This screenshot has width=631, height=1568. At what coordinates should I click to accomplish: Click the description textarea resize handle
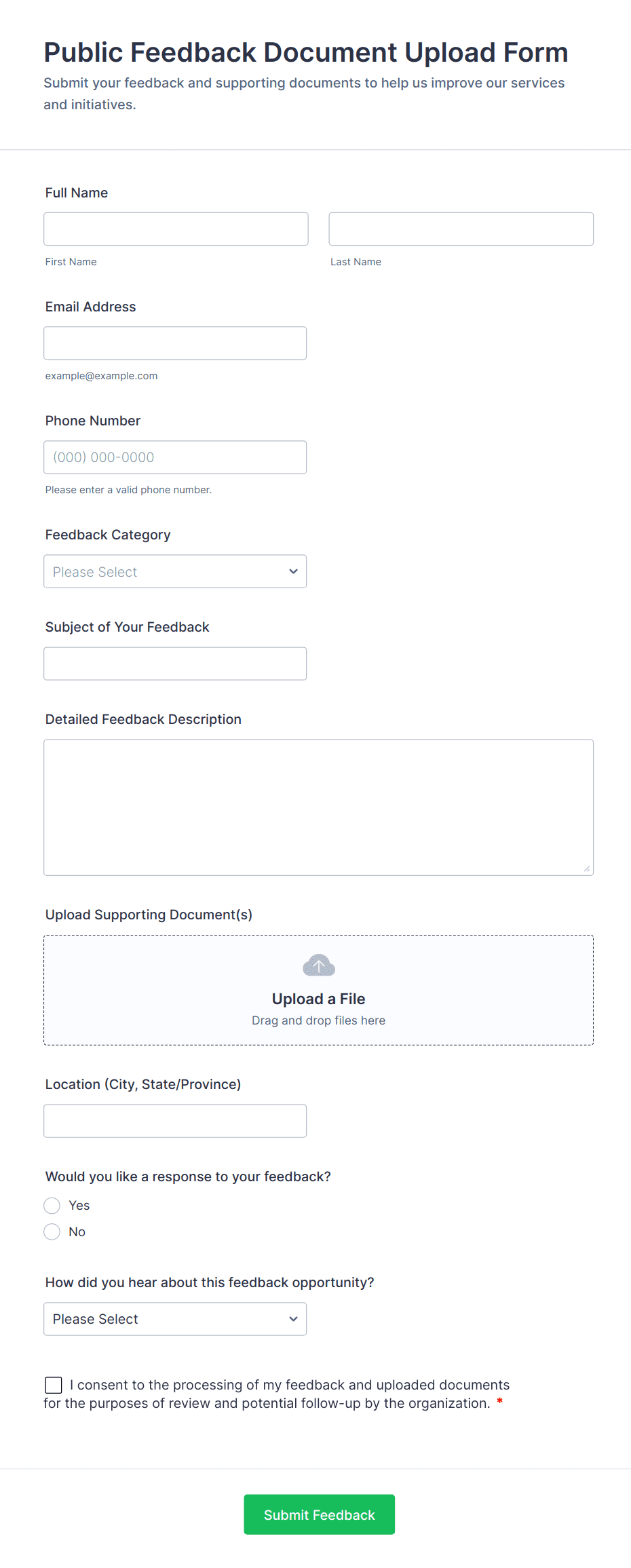tap(586, 868)
